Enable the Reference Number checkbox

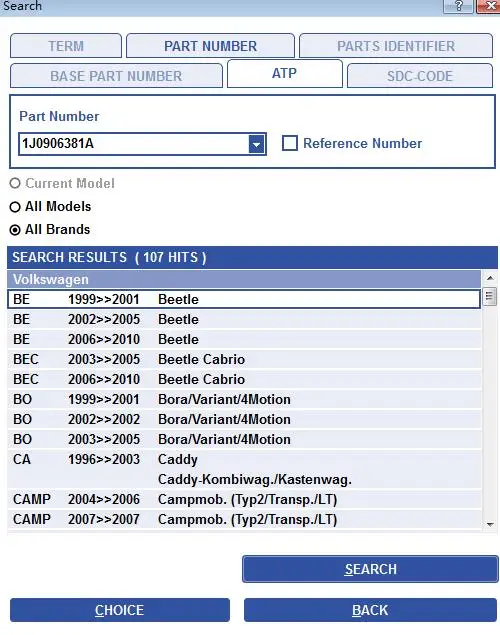(289, 143)
